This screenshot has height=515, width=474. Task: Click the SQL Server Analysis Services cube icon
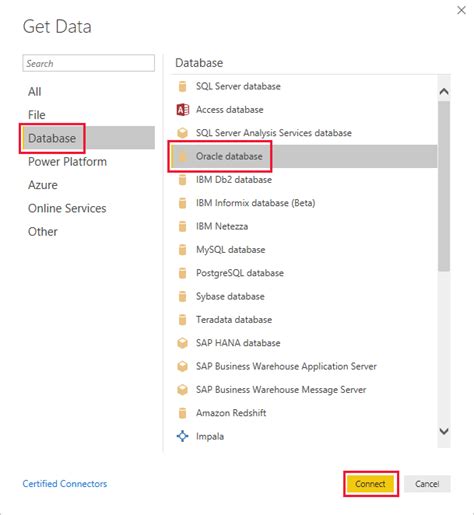[x=182, y=133]
